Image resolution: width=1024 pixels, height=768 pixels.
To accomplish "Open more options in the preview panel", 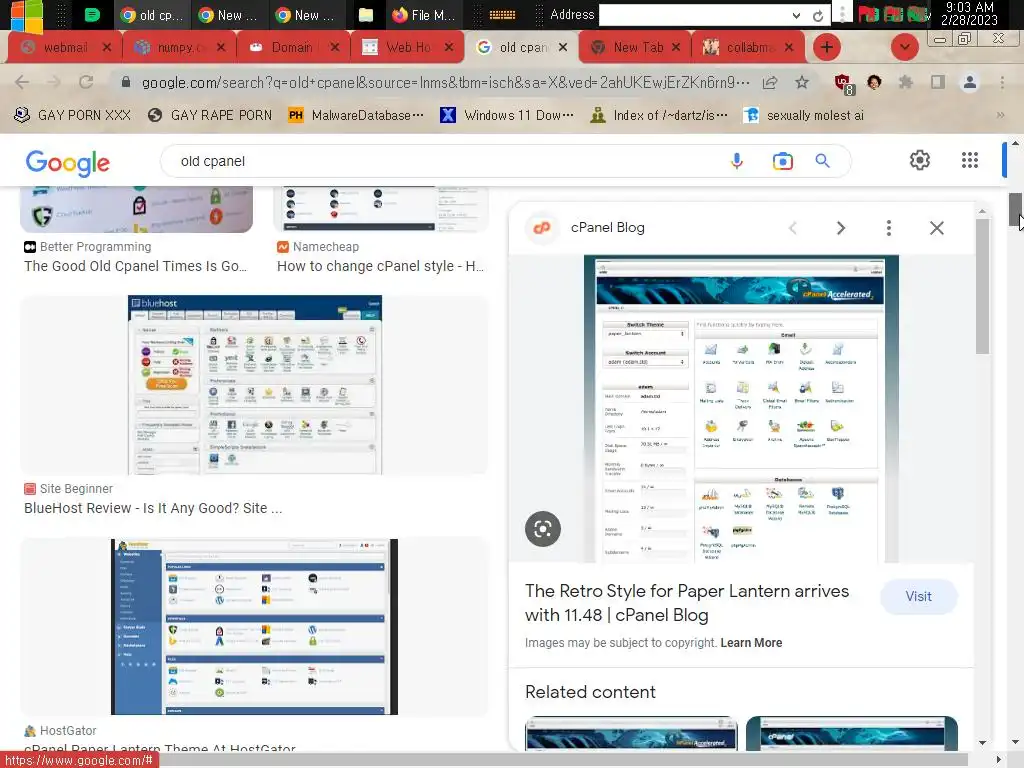I will pyautogui.click(x=888, y=228).
